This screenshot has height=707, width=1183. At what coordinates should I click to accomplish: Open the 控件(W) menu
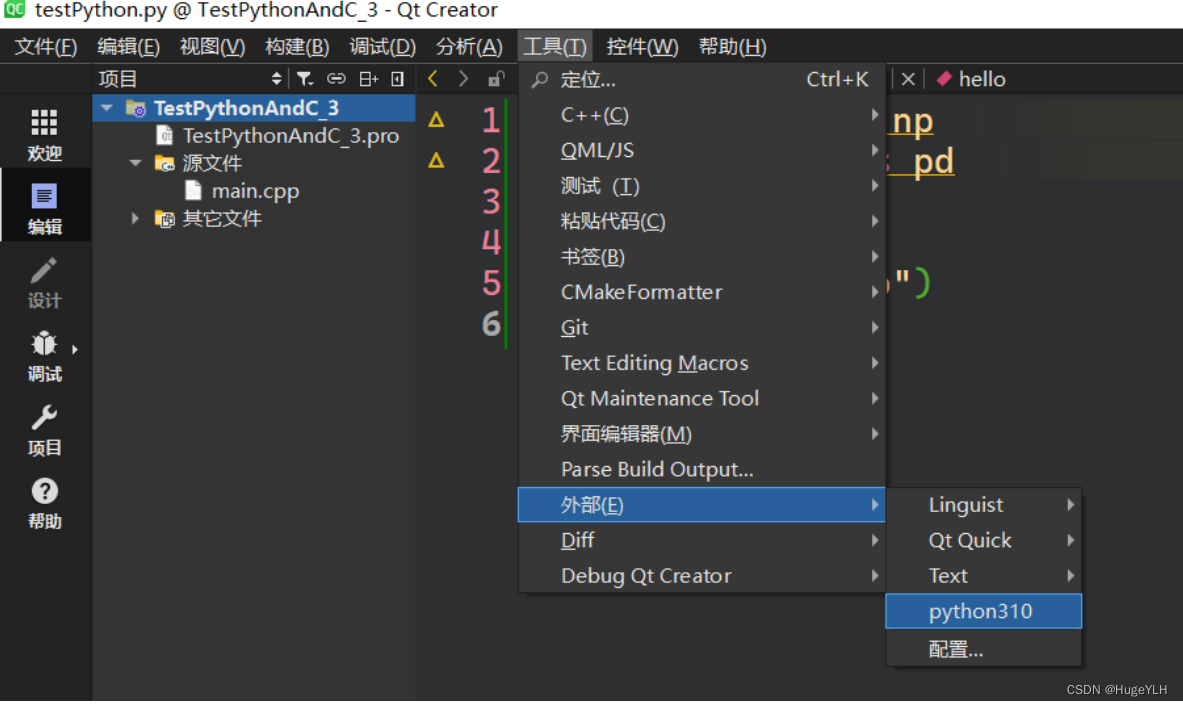coord(642,47)
